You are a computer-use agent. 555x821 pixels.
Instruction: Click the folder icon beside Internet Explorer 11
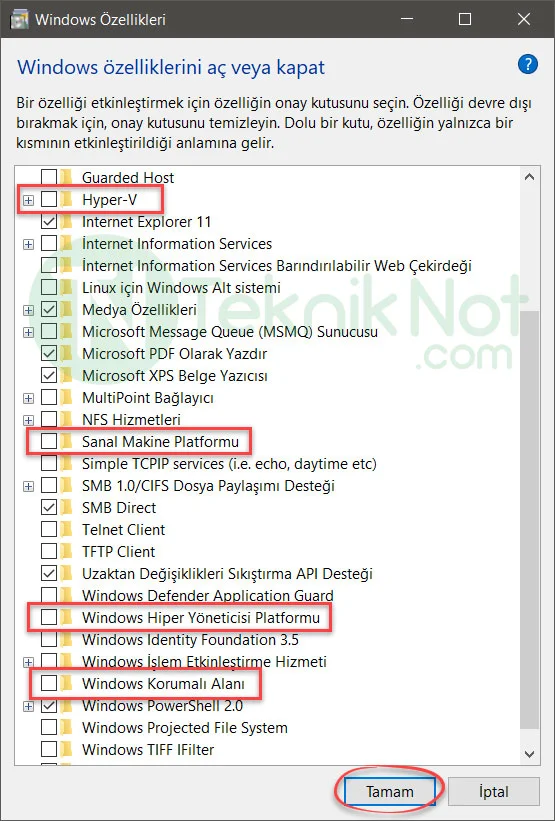pos(66,221)
